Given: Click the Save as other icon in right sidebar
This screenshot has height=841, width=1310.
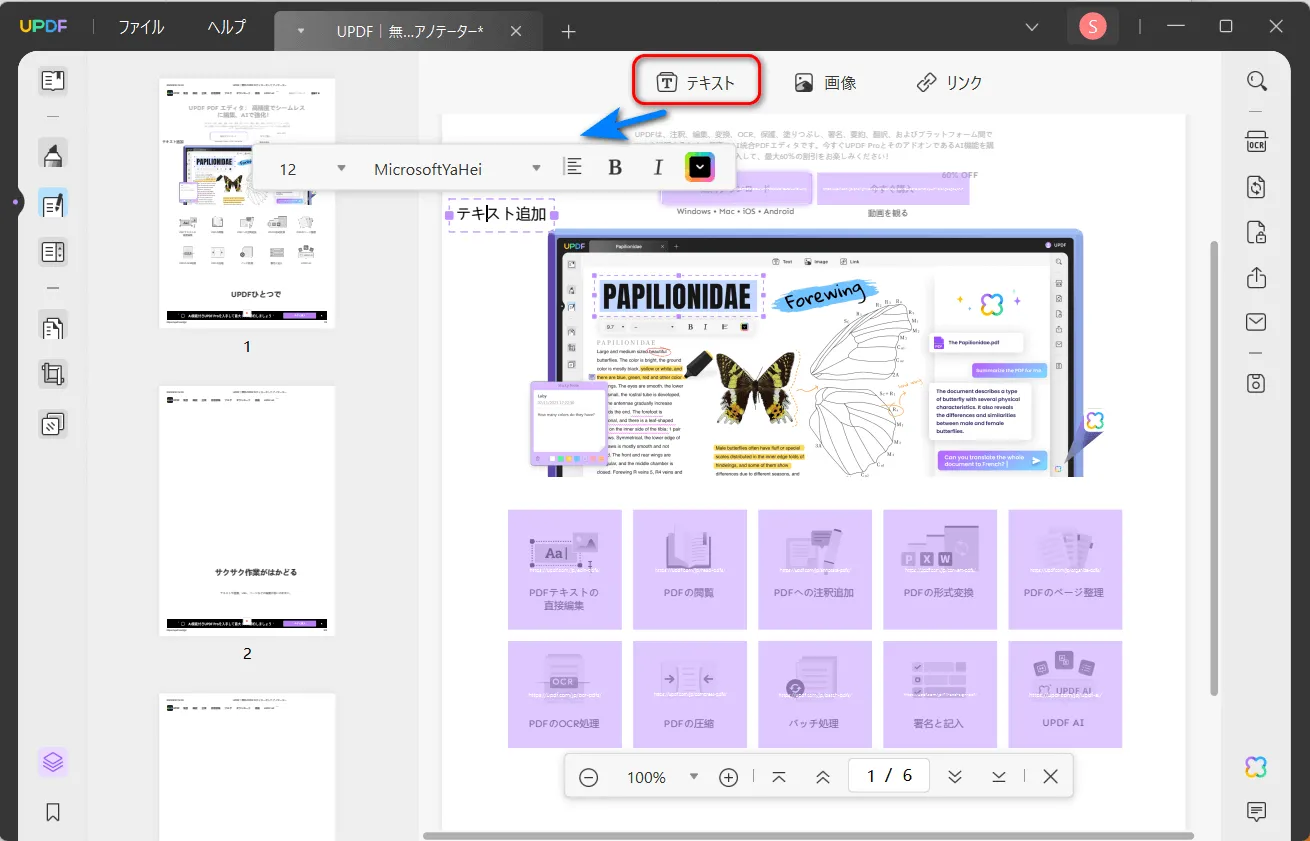Looking at the screenshot, I should pyautogui.click(x=1257, y=383).
